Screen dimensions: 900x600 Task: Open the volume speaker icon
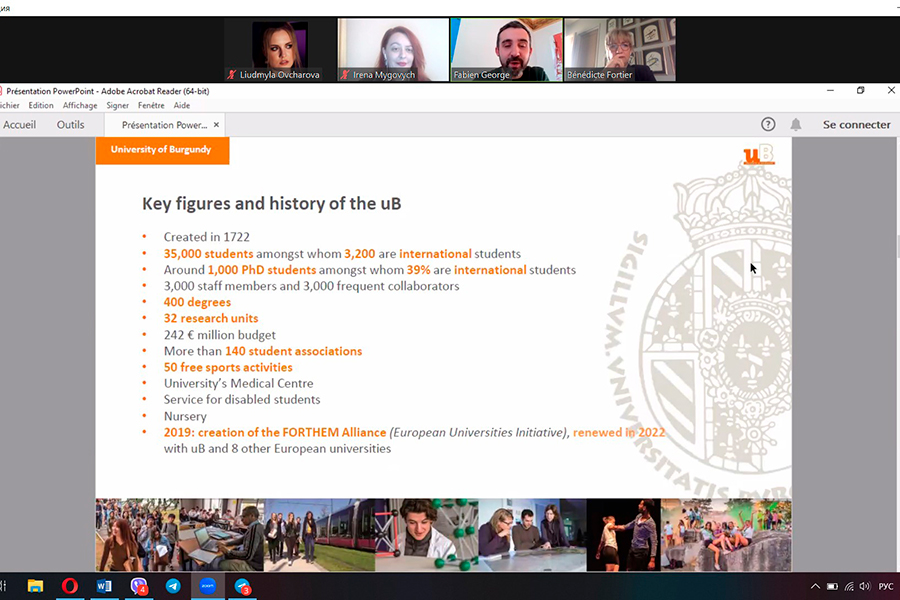pyautogui.click(x=865, y=586)
